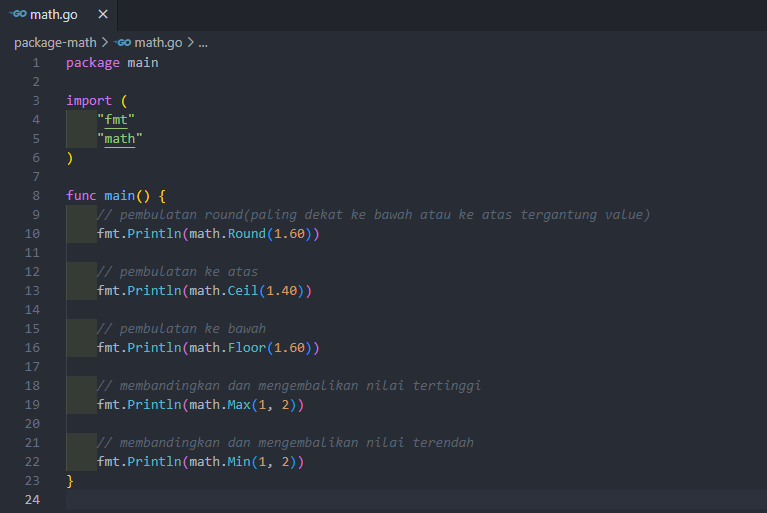Click value 1.60 on line 10

click(289, 234)
